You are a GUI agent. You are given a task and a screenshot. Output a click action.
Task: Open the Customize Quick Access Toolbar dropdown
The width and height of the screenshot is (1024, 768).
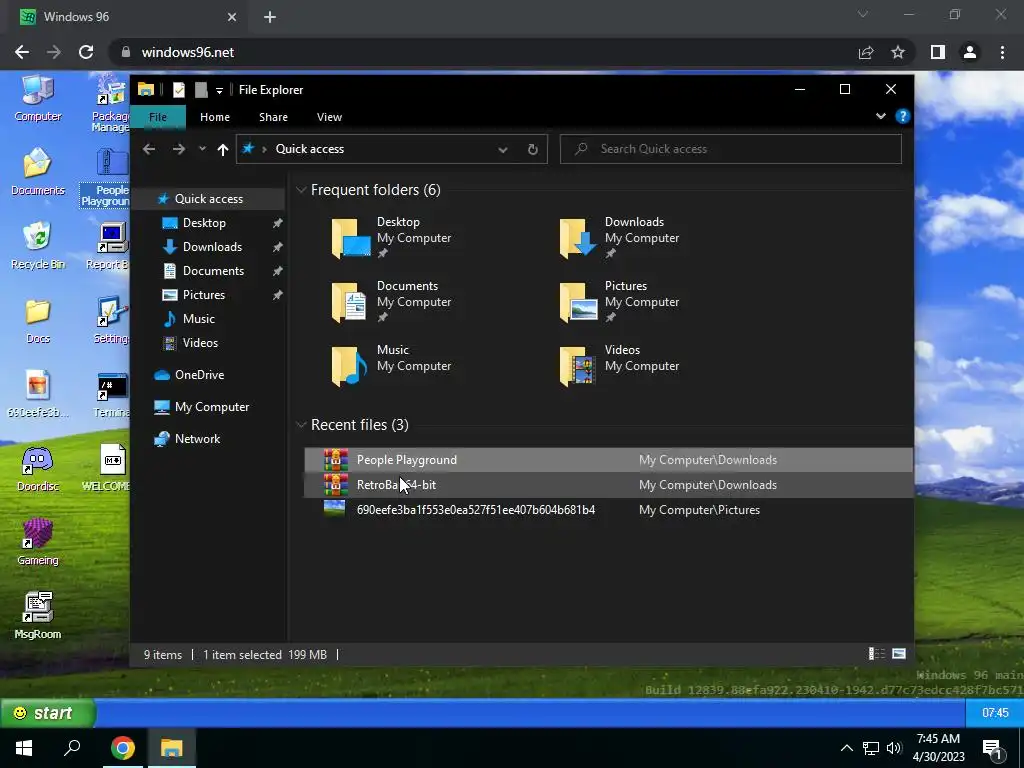[219, 91]
